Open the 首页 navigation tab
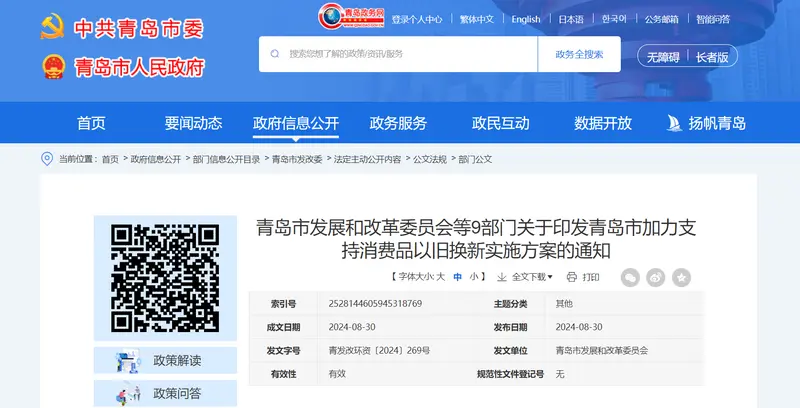The width and height of the screenshot is (800, 408). (91, 123)
